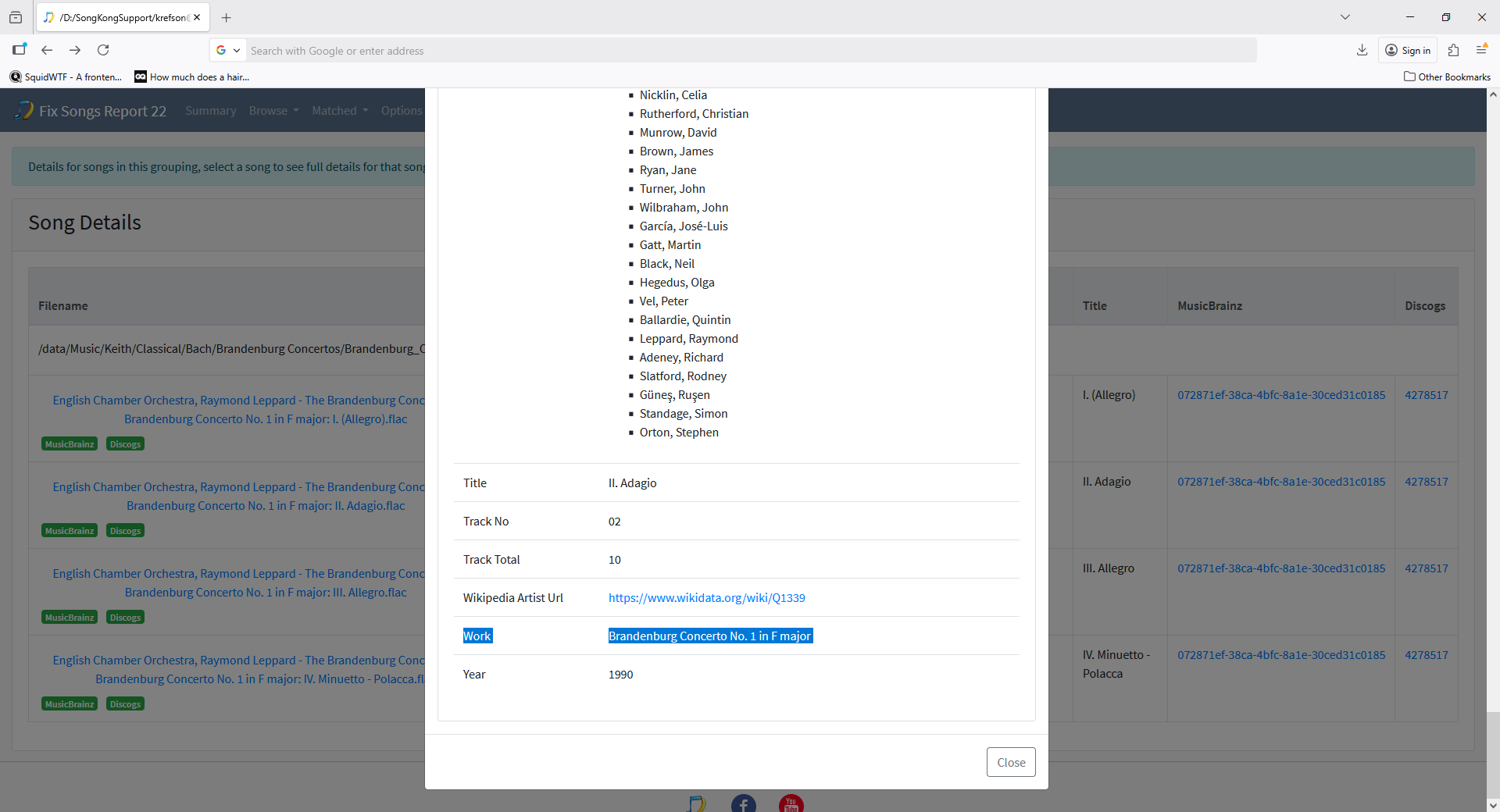
Task: Open the browser application menu icon
Action: click(x=1481, y=50)
